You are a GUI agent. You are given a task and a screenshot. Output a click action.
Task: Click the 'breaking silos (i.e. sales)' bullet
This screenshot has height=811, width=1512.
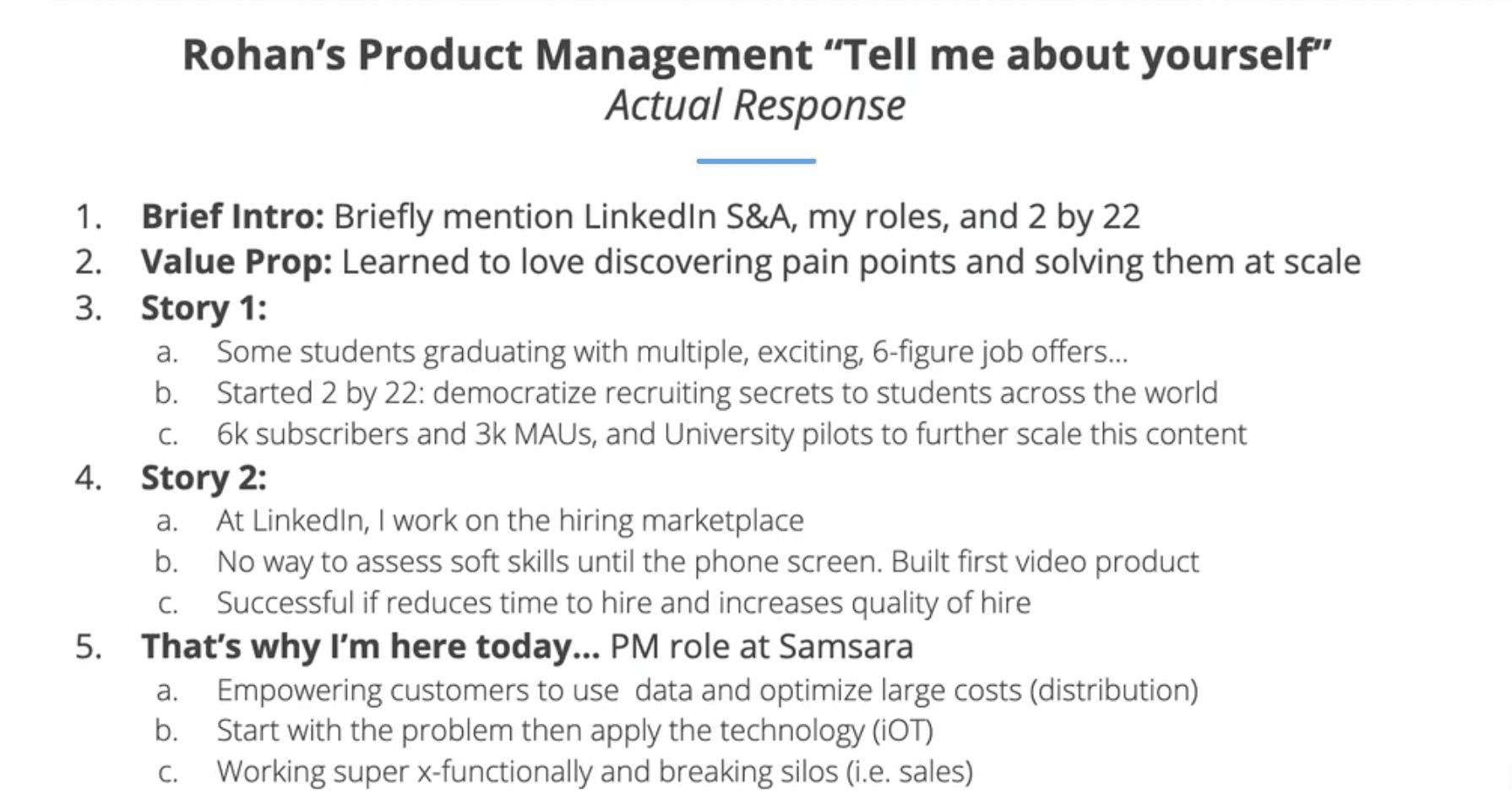(x=594, y=772)
